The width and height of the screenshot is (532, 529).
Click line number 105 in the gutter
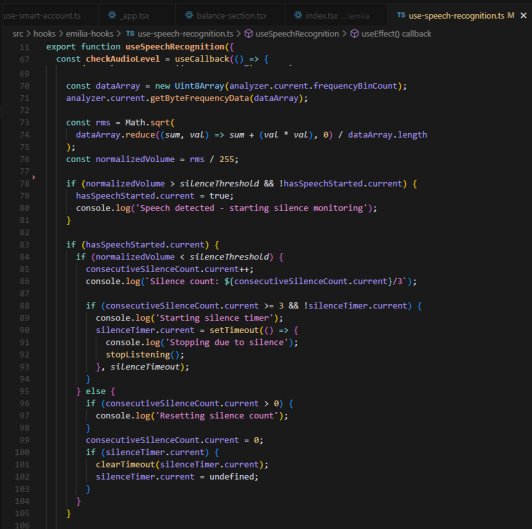(22, 513)
